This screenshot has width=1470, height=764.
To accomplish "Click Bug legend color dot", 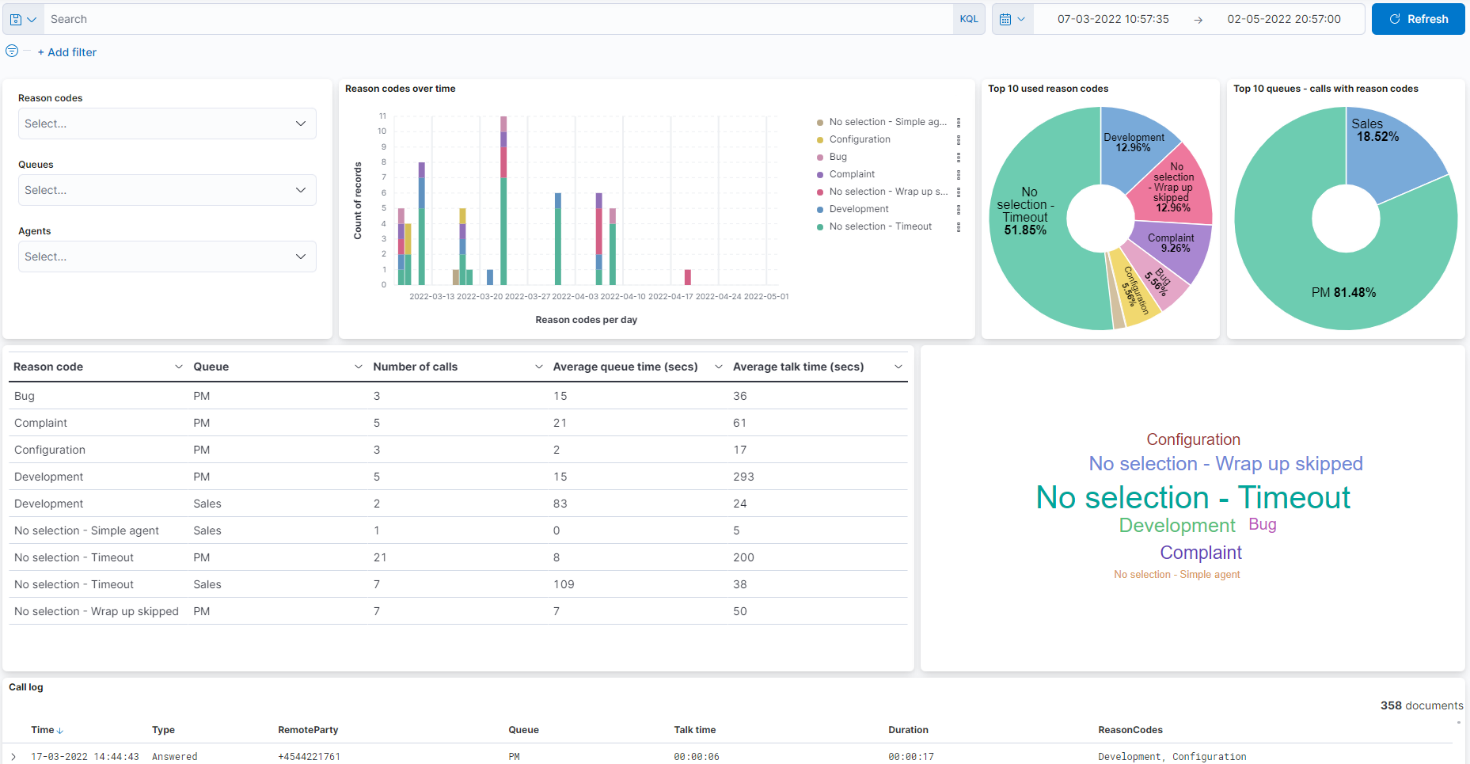I will [x=820, y=157].
